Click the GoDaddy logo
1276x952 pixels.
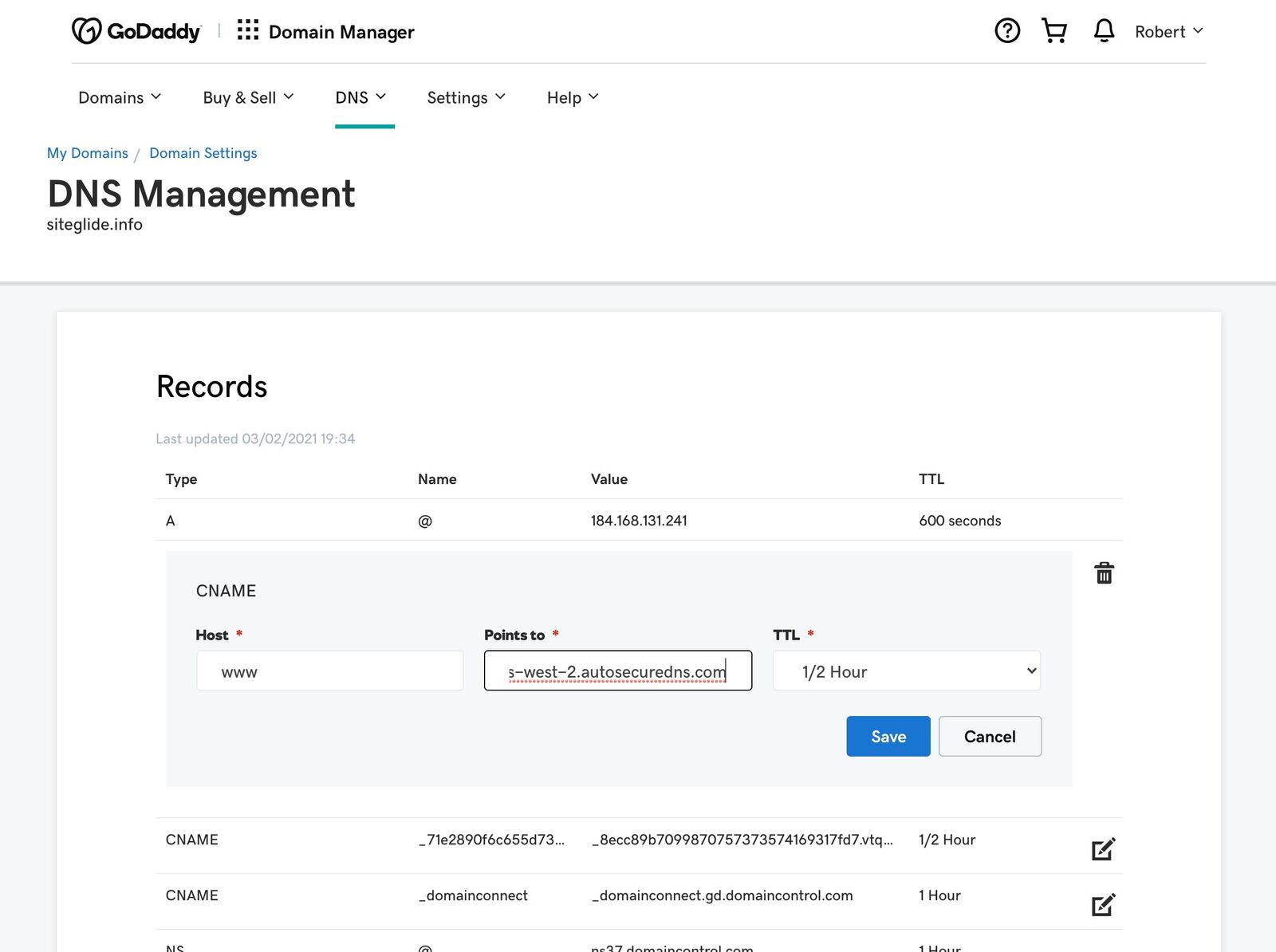pos(136,31)
